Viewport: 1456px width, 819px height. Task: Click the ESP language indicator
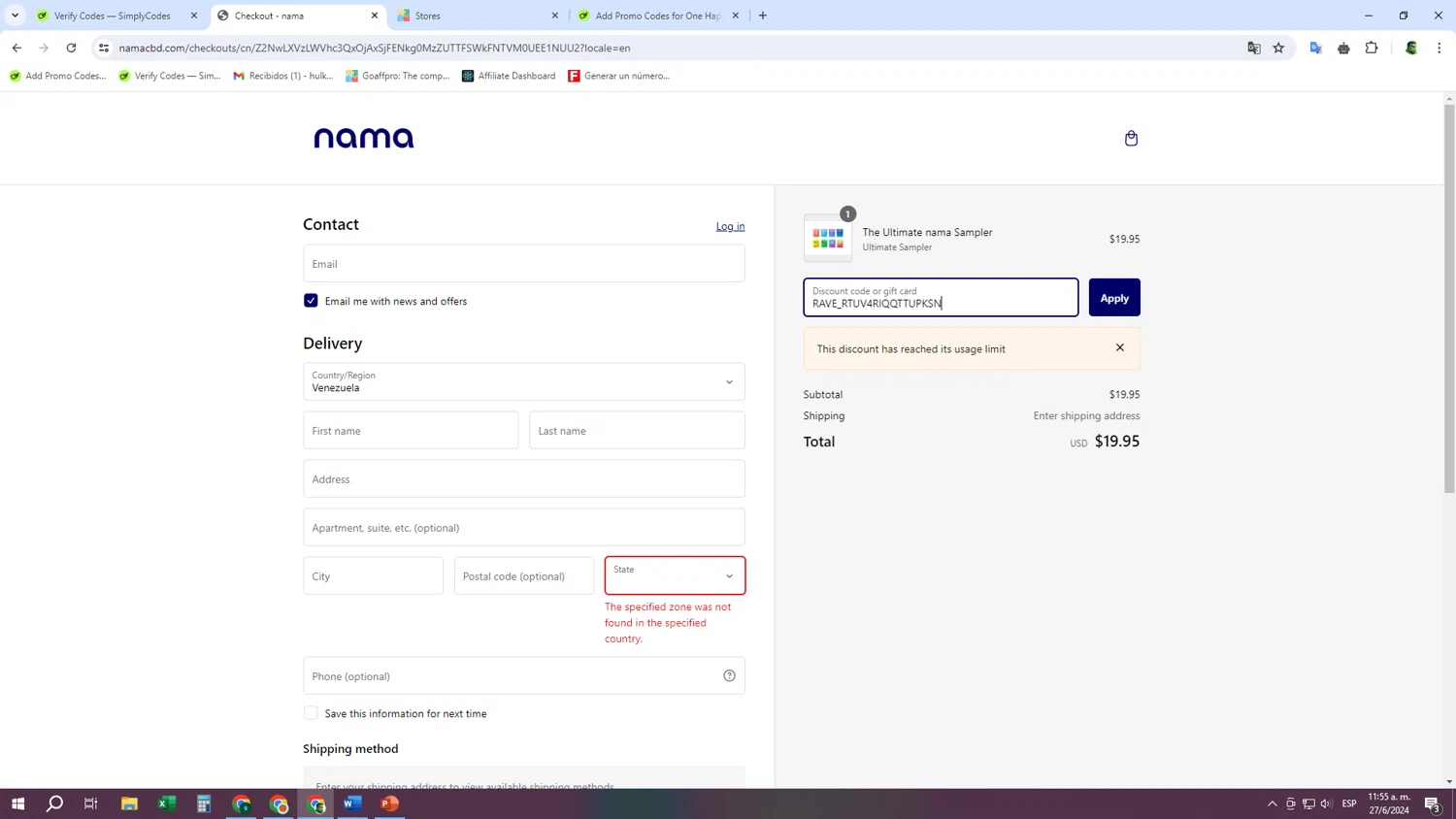[x=1349, y=803]
